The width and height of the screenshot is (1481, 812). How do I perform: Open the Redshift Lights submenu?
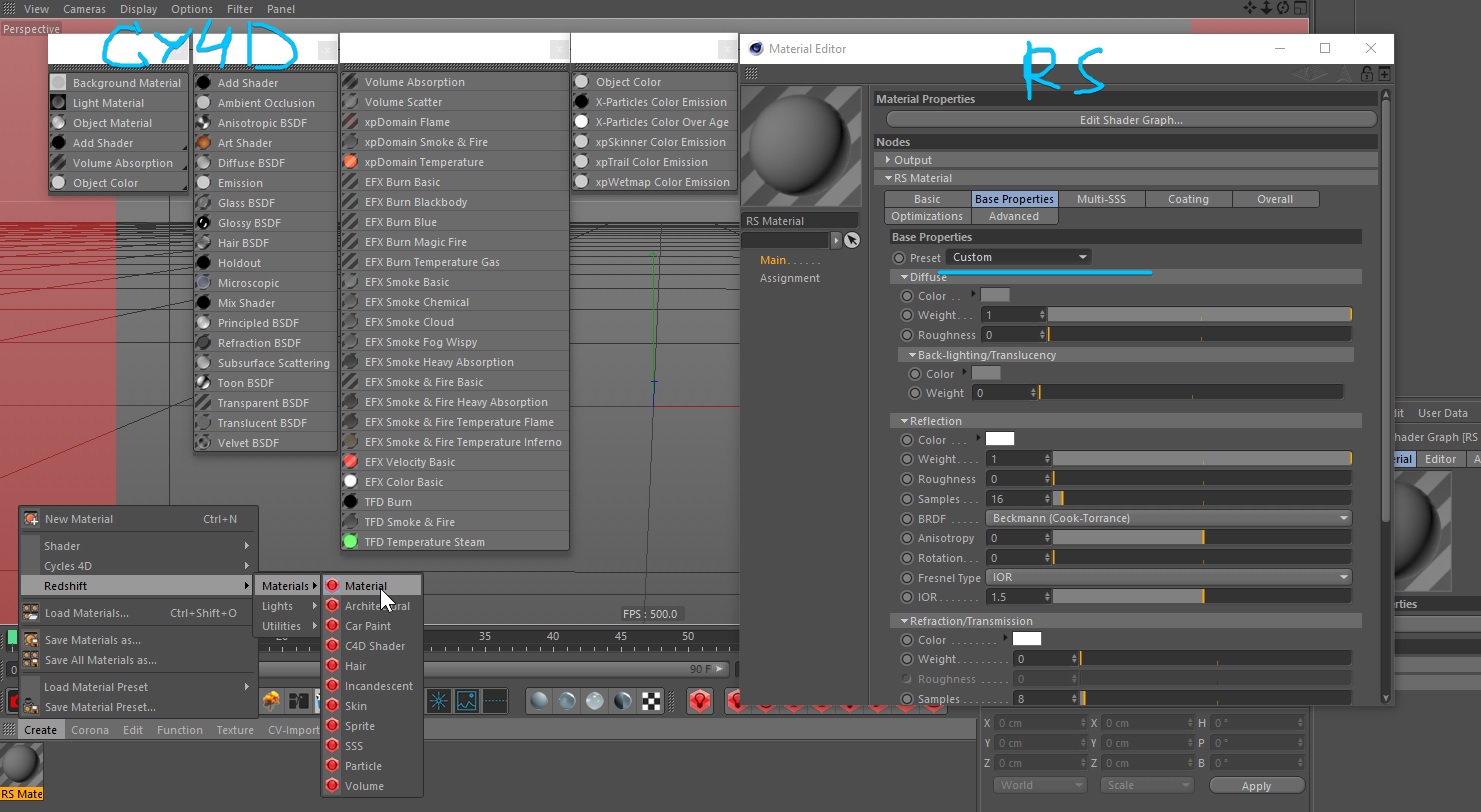tap(287, 606)
